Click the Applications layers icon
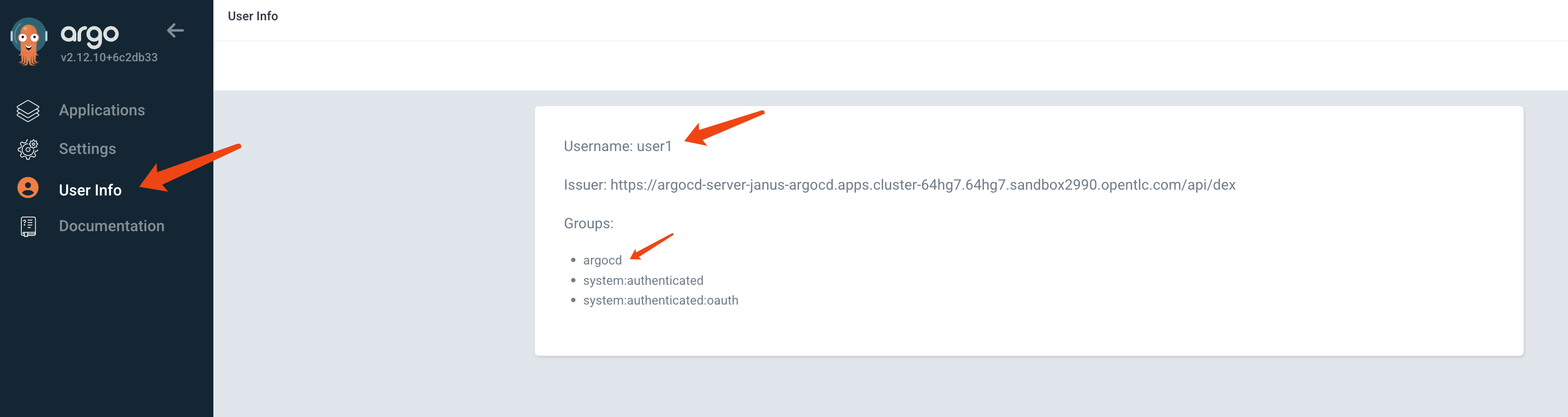 coord(28,111)
